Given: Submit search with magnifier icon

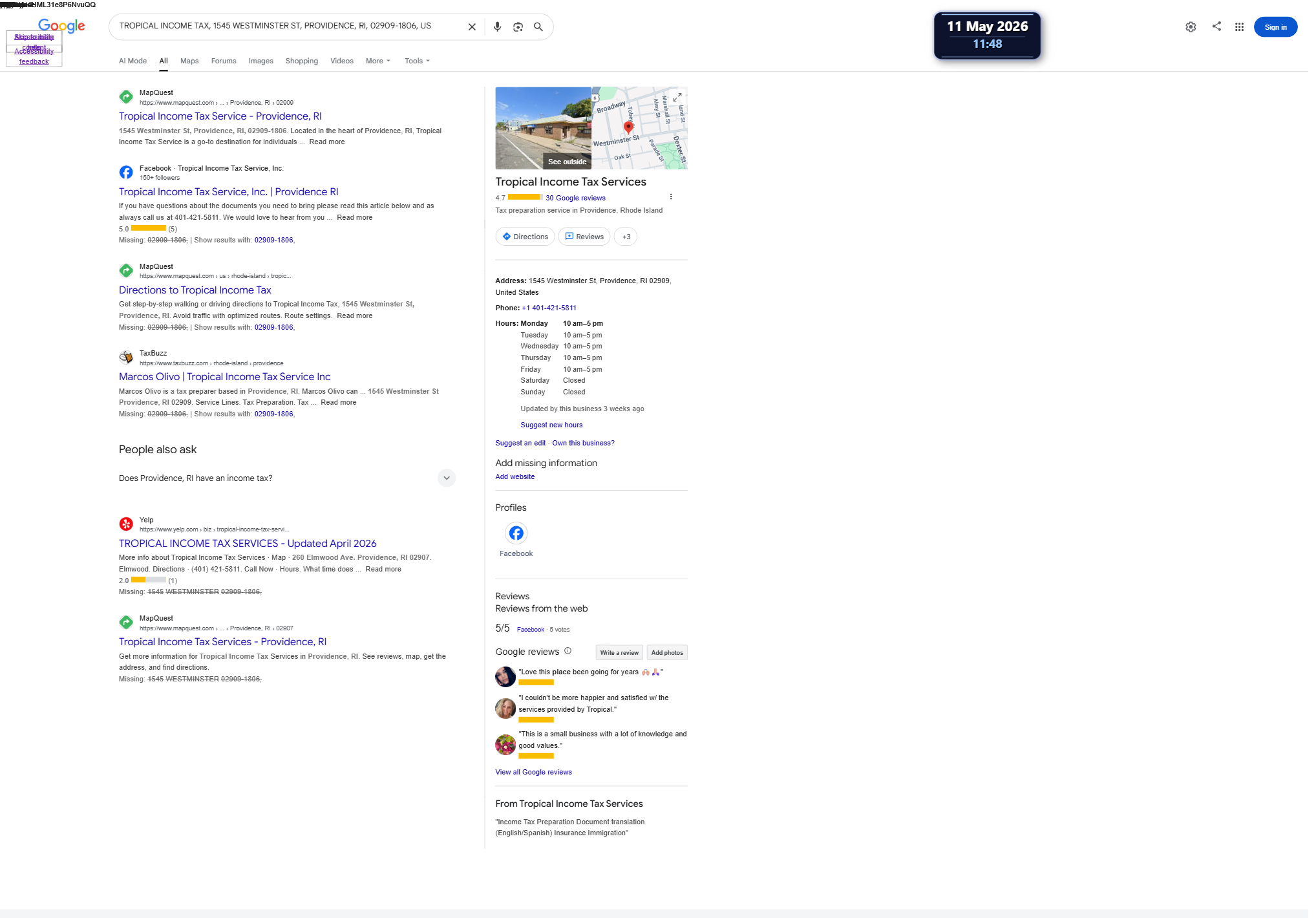Looking at the screenshot, I should coord(538,27).
